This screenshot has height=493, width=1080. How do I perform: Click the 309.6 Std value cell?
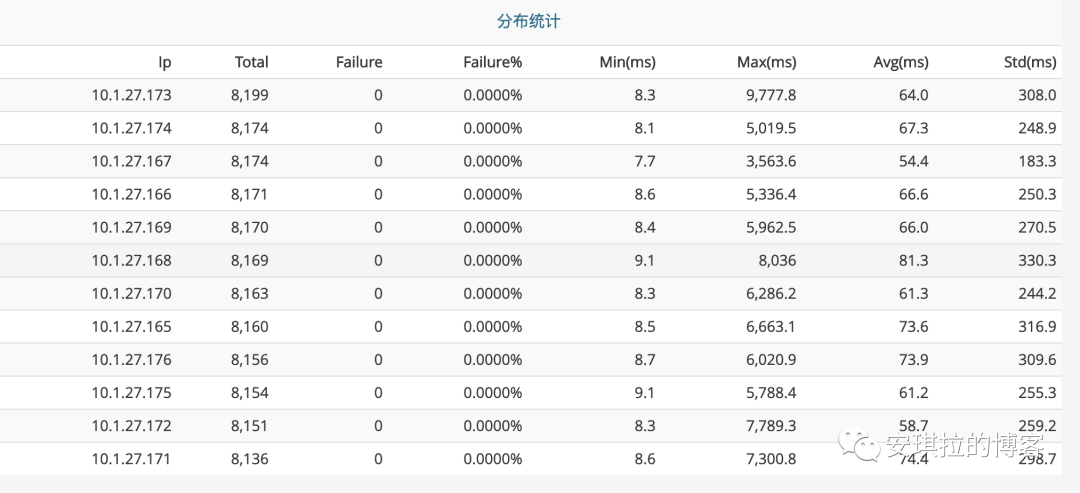(1038, 359)
